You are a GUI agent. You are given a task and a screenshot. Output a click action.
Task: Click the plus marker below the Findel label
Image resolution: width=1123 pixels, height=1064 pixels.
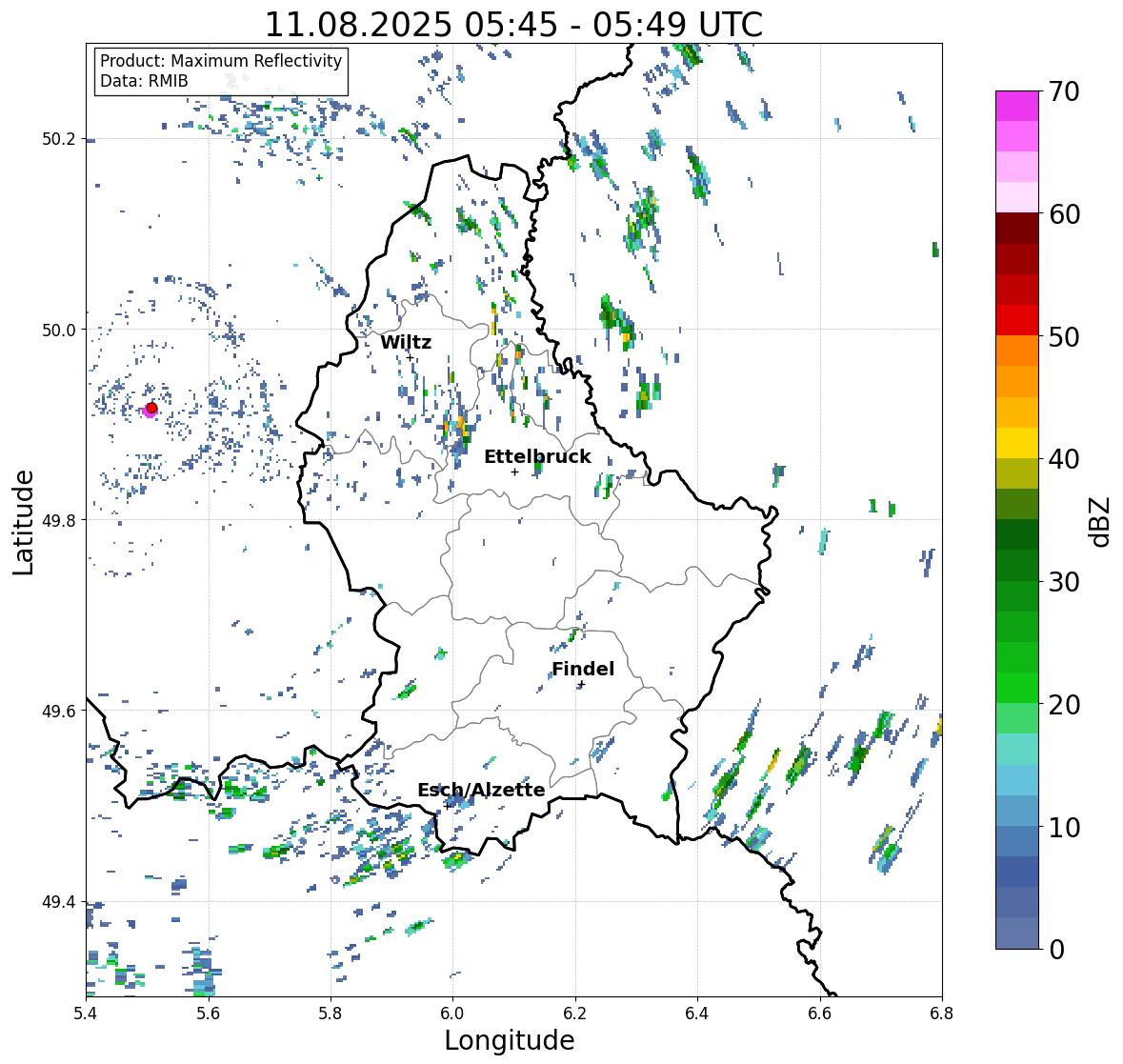tap(582, 685)
